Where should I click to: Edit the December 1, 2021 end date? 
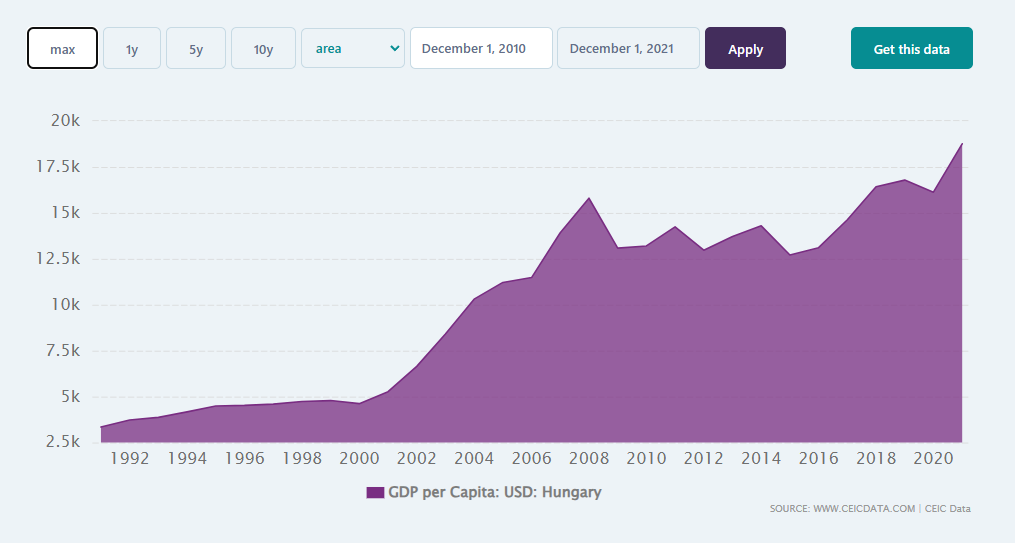coord(628,48)
